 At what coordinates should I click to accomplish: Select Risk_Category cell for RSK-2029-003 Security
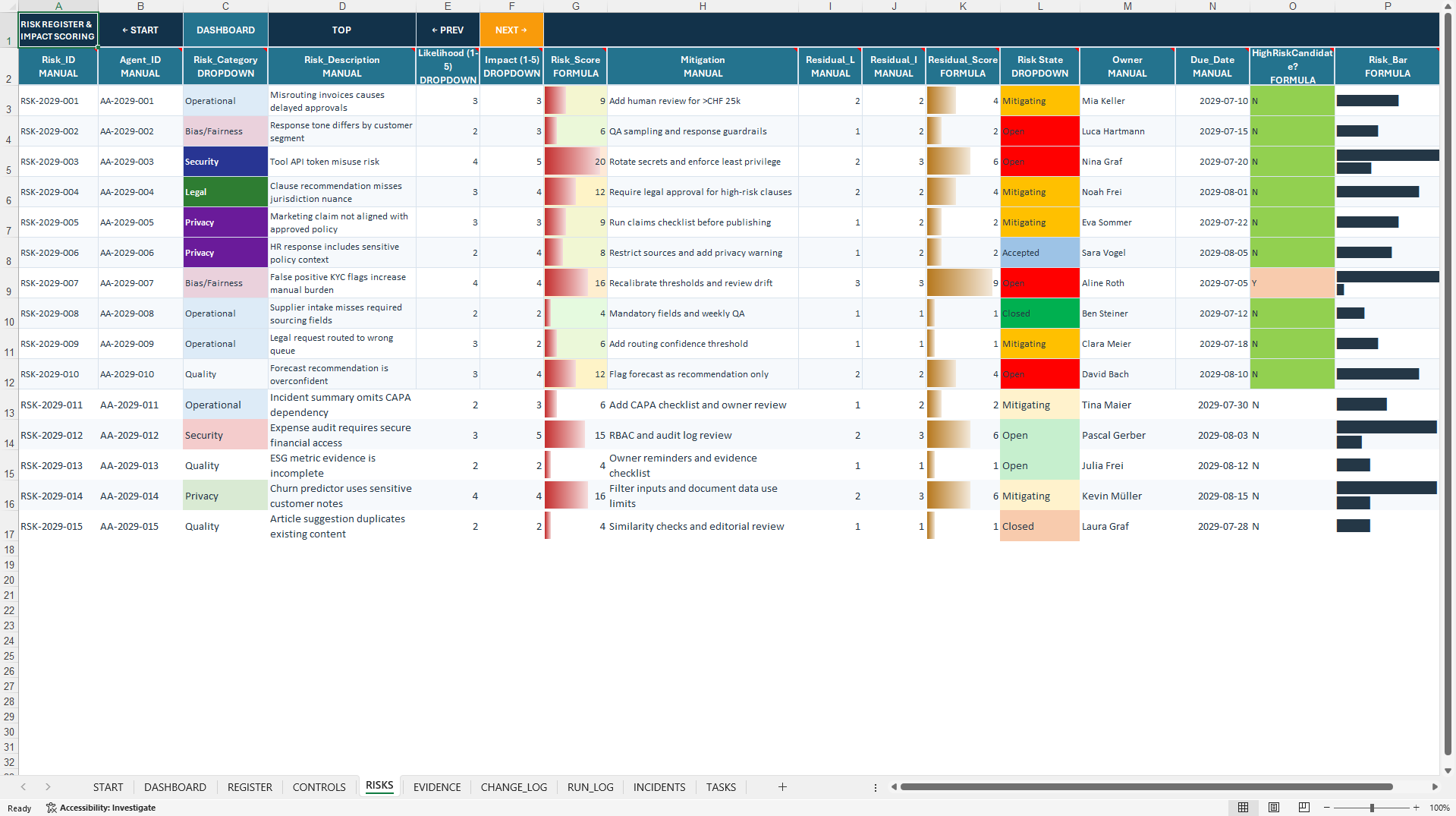coord(225,162)
